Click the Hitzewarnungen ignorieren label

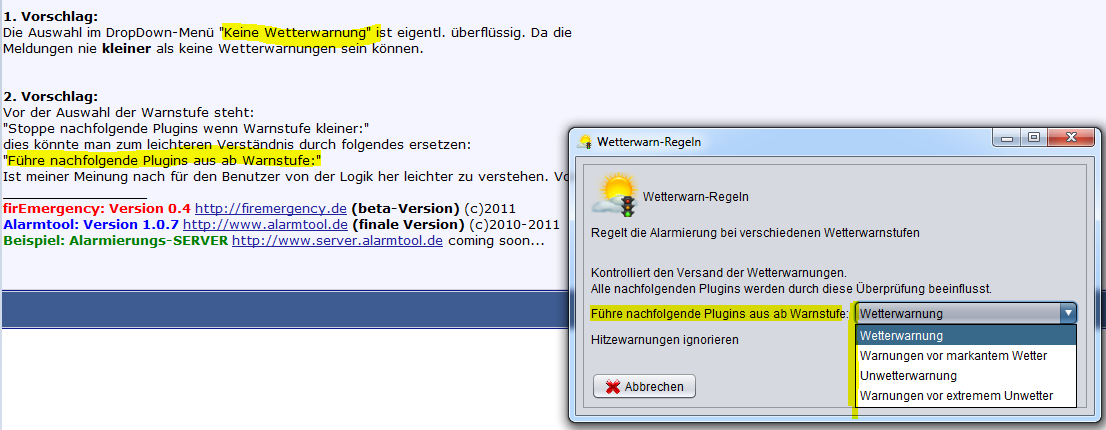coord(665,340)
